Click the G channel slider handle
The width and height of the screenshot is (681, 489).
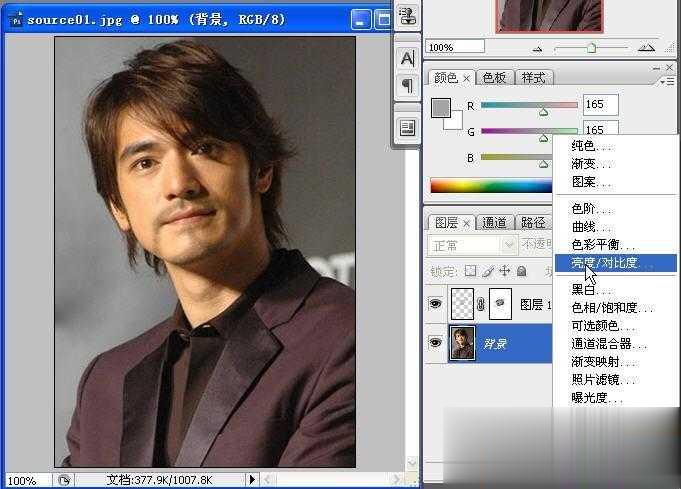pos(543,138)
